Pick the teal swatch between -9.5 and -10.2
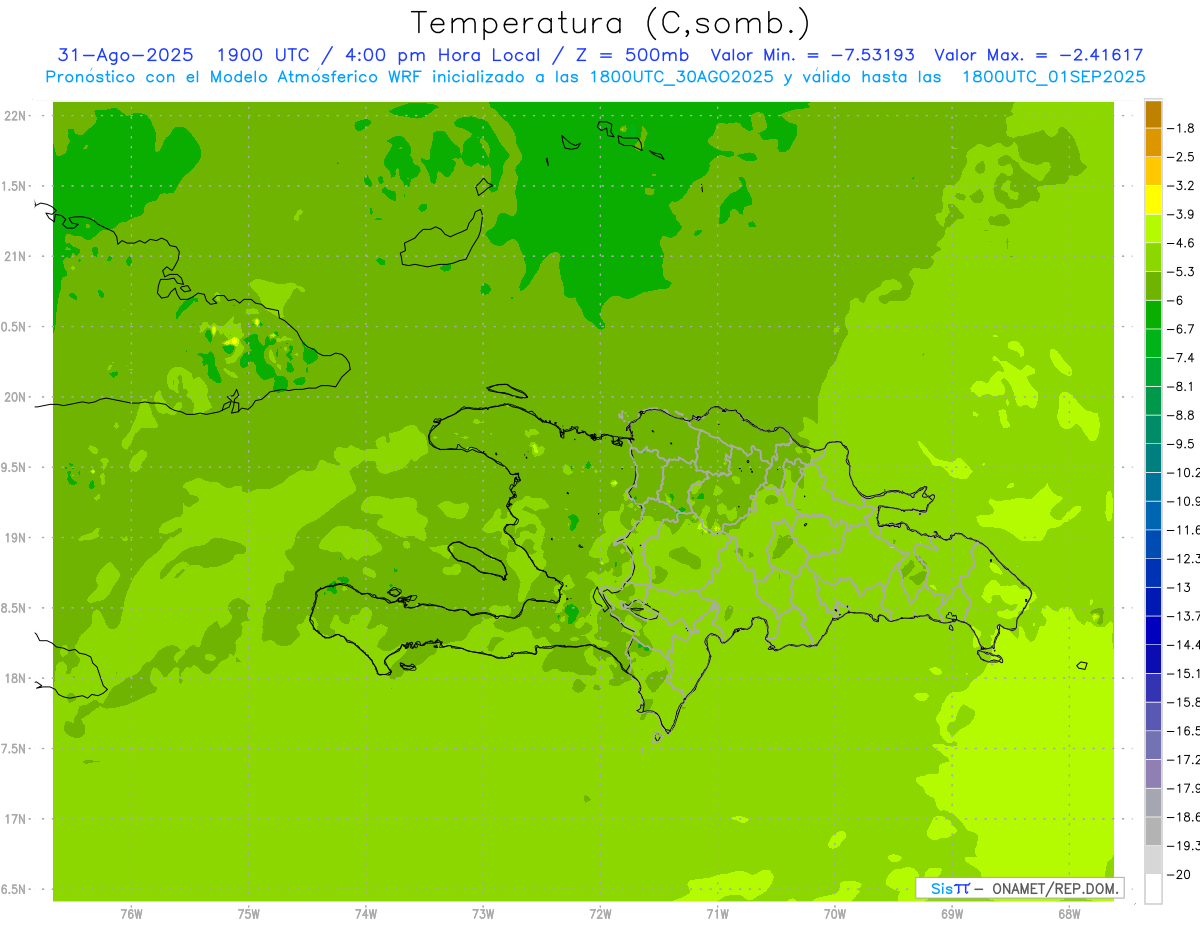The width and height of the screenshot is (1200, 927). (1153, 458)
